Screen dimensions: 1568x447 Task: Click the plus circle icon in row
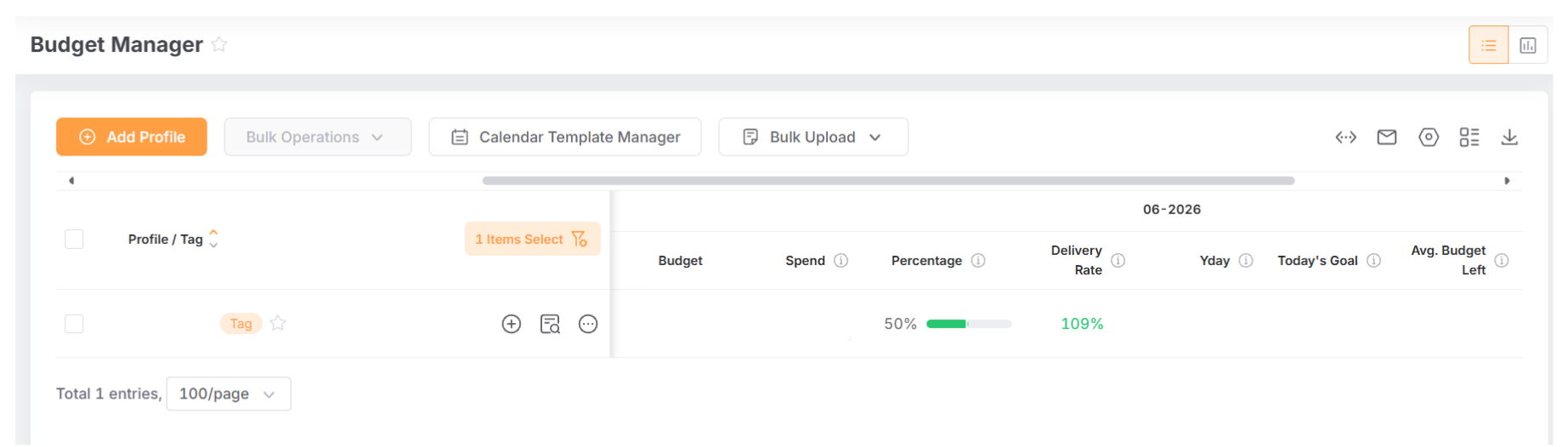pos(512,324)
